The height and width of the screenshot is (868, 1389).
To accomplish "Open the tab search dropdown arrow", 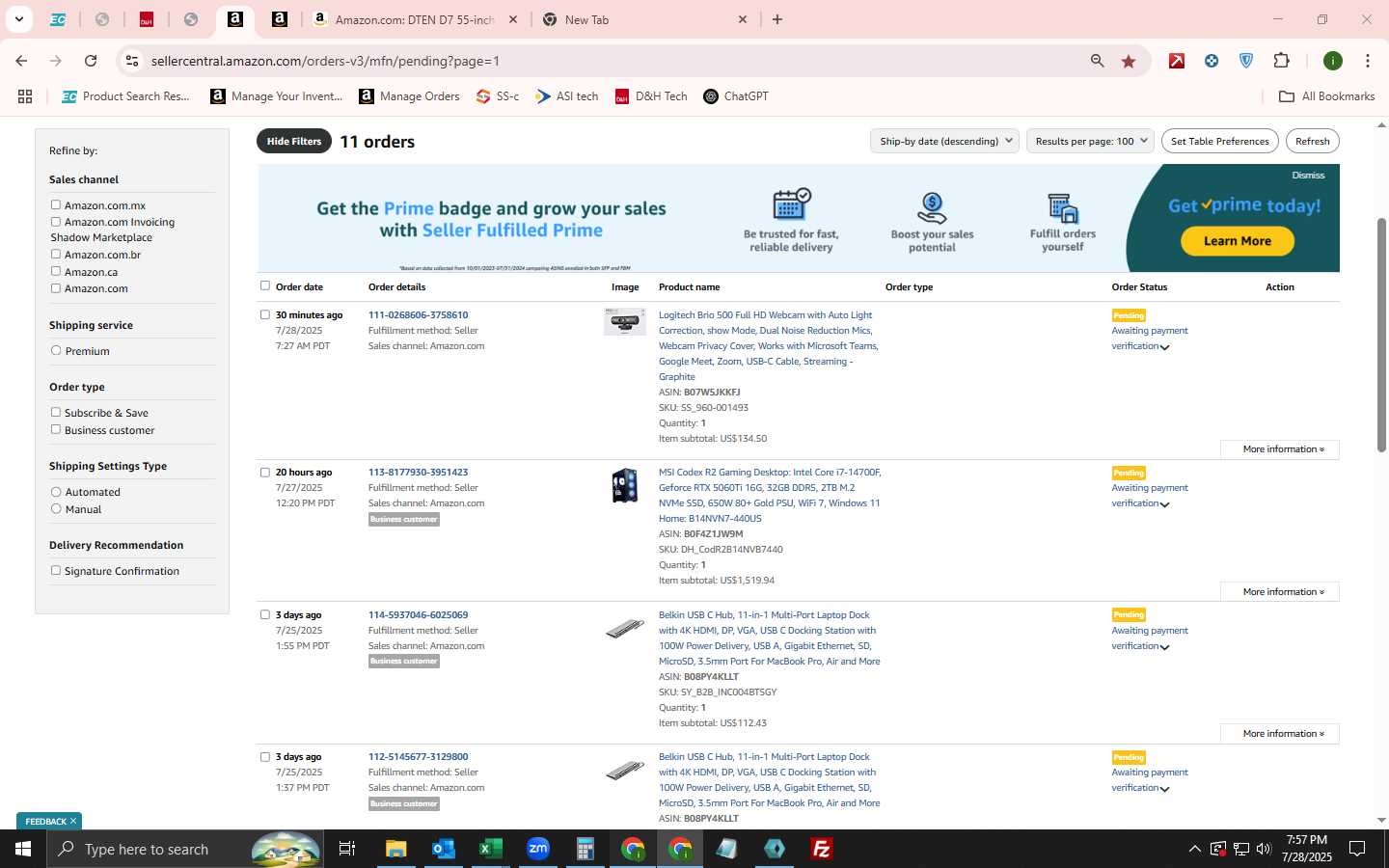I will [18, 19].
